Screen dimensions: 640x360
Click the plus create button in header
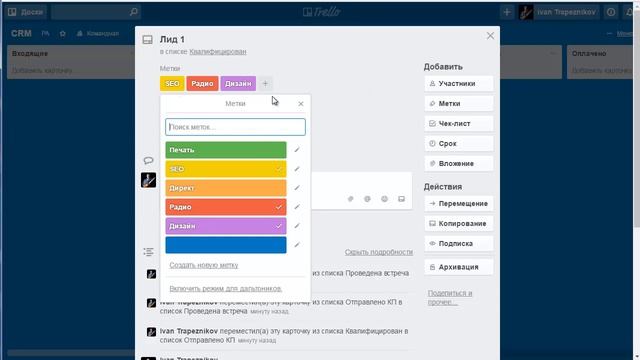click(x=507, y=12)
